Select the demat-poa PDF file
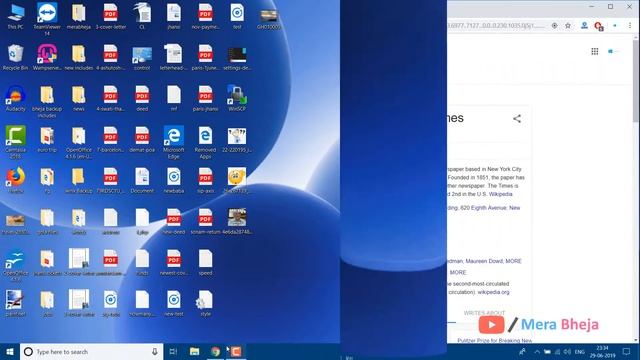640x360 pixels. [142, 139]
